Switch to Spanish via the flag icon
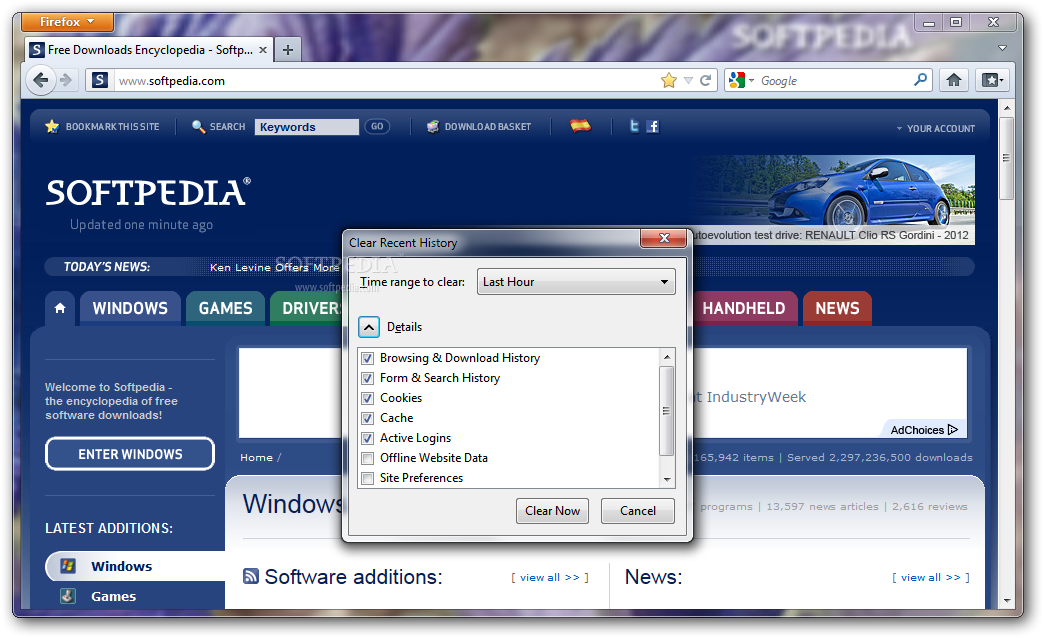The image size is (1044, 638). click(x=580, y=125)
